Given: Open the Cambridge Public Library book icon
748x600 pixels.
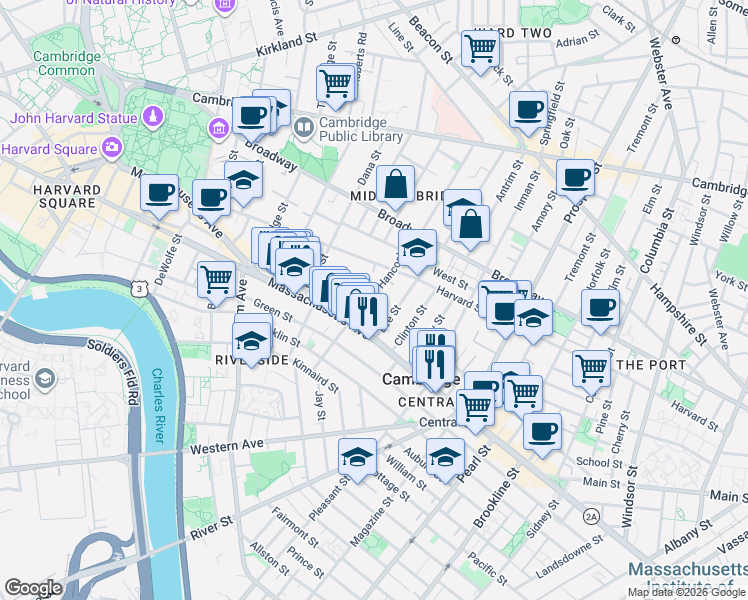Looking at the screenshot, I should [303, 128].
